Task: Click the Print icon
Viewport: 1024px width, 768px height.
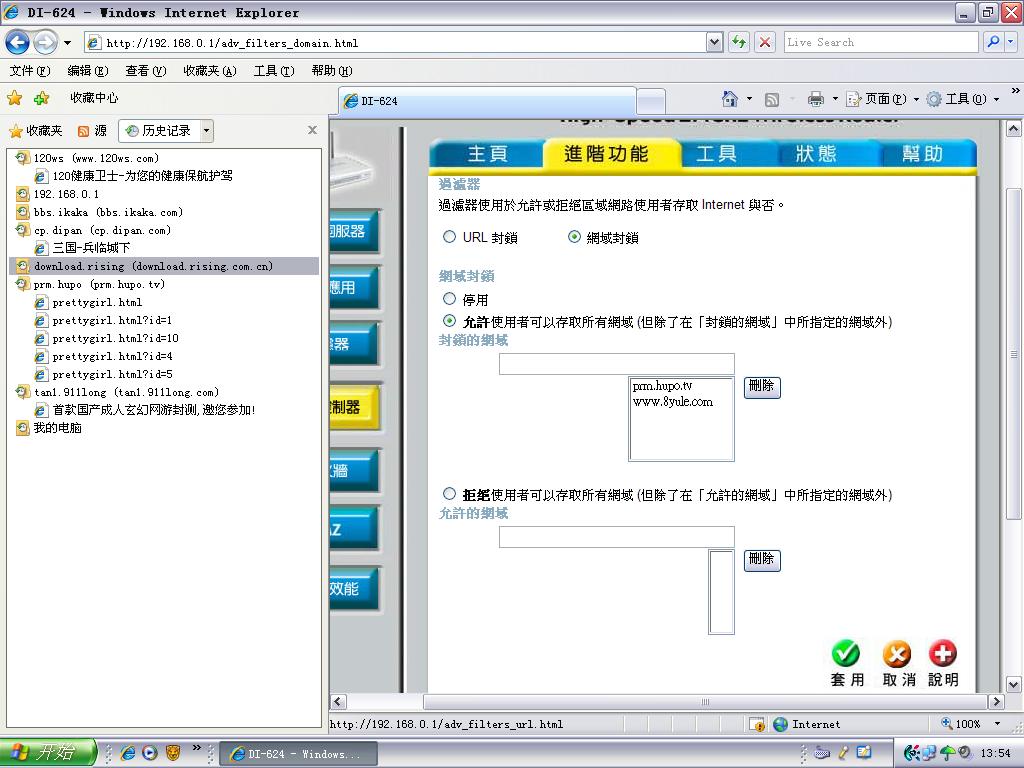Action: (x=815, y=99)
